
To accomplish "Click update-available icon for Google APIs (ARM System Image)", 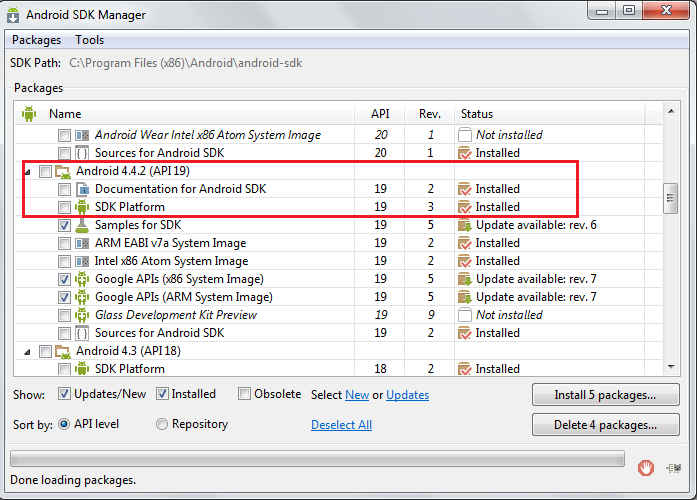I will tap(465, 297).
